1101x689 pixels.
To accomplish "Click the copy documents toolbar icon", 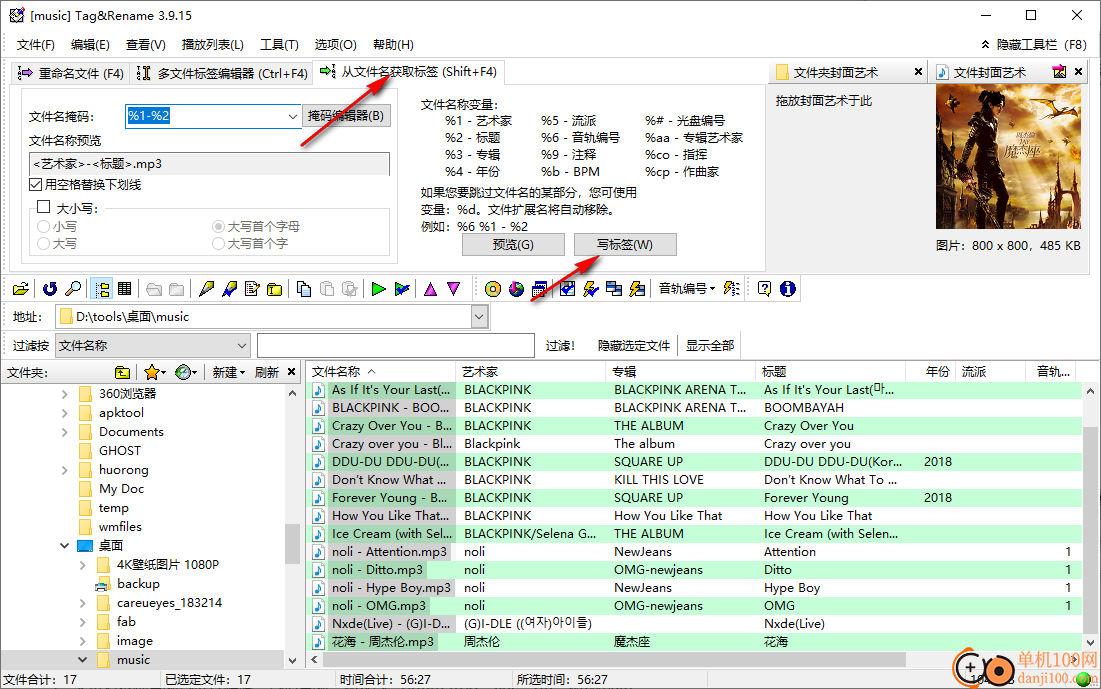I will click(304, 289).
